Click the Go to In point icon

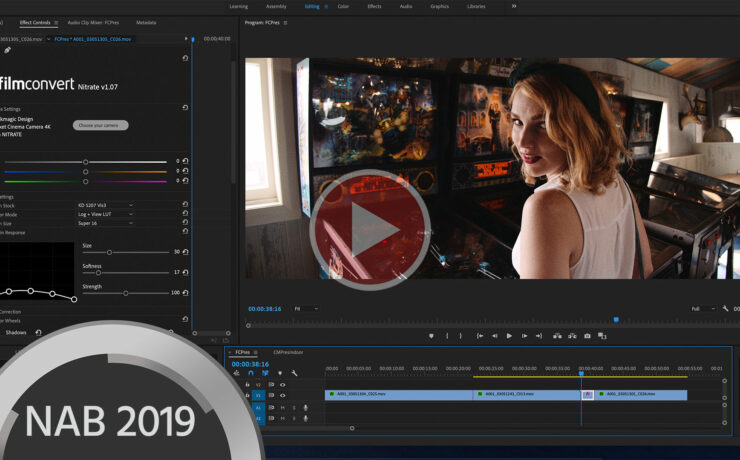[x=479, y=336]
